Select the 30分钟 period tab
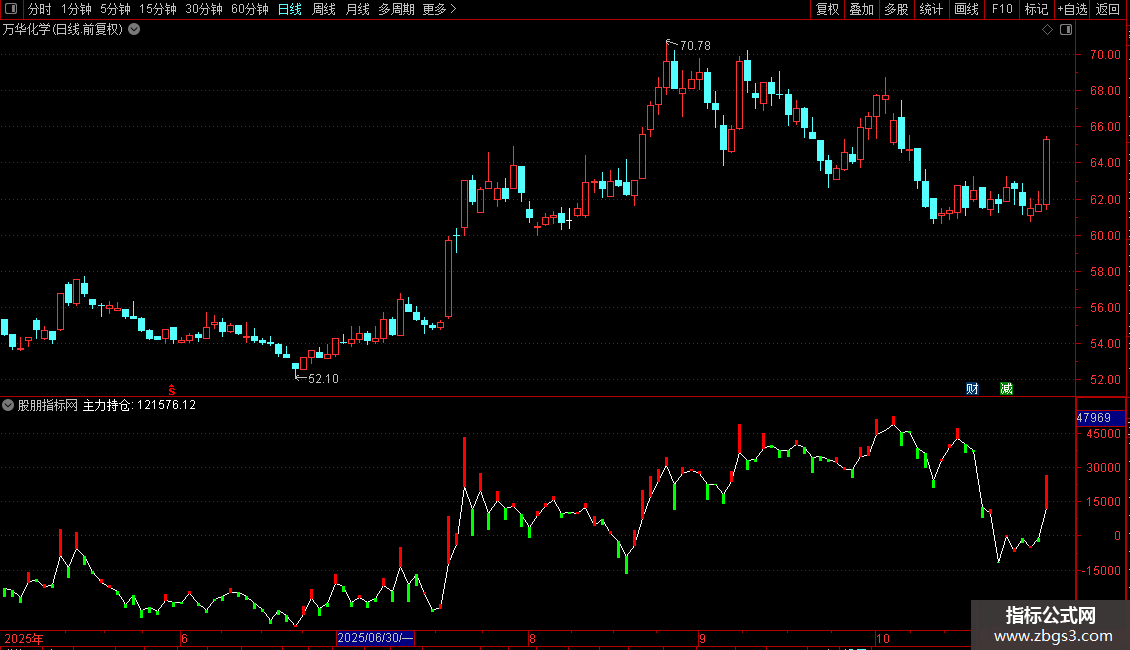 point(203,9)
